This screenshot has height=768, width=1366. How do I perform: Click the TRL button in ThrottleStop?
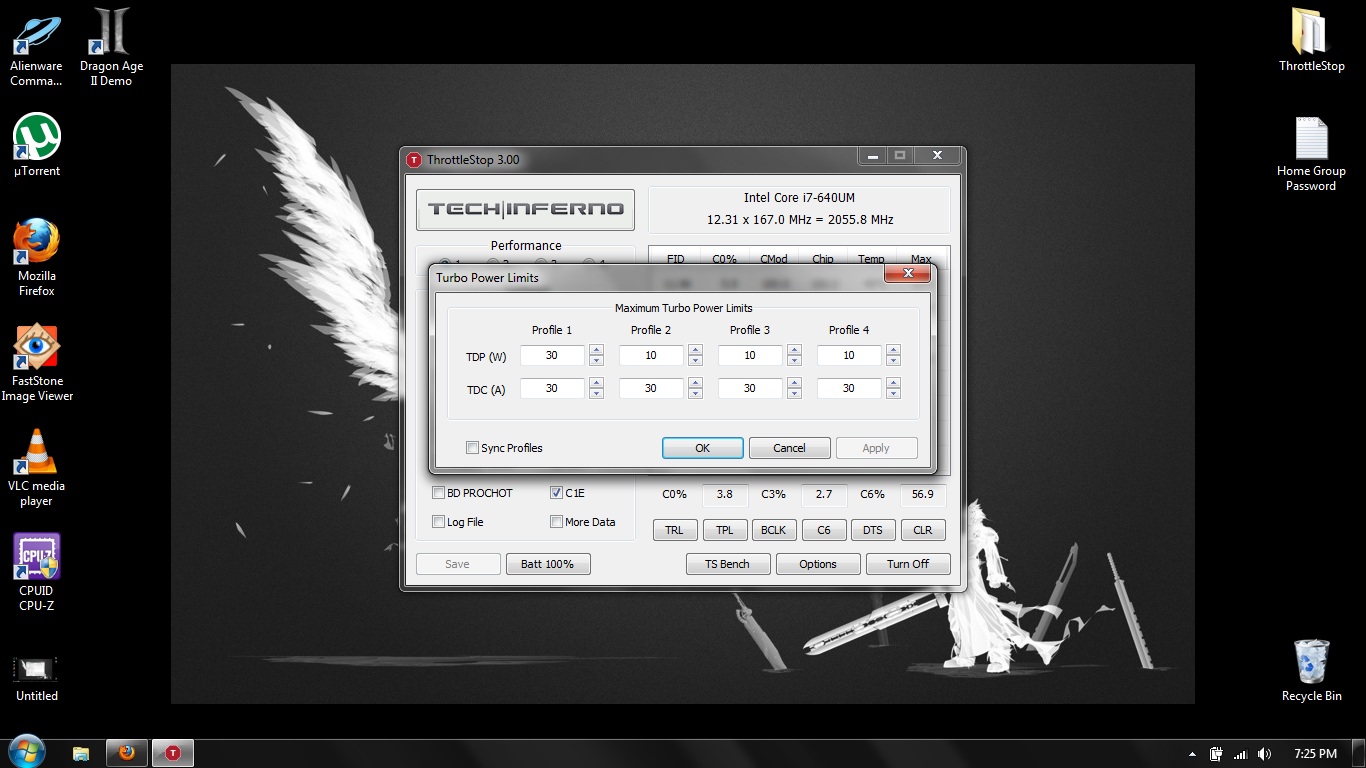pos(675,531)
